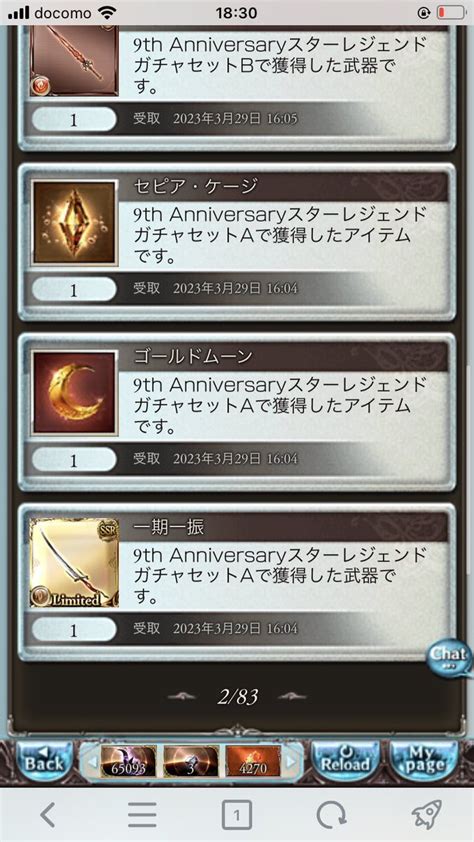Open the ゴールドムーン crescent moon icon

pos(74,393)
